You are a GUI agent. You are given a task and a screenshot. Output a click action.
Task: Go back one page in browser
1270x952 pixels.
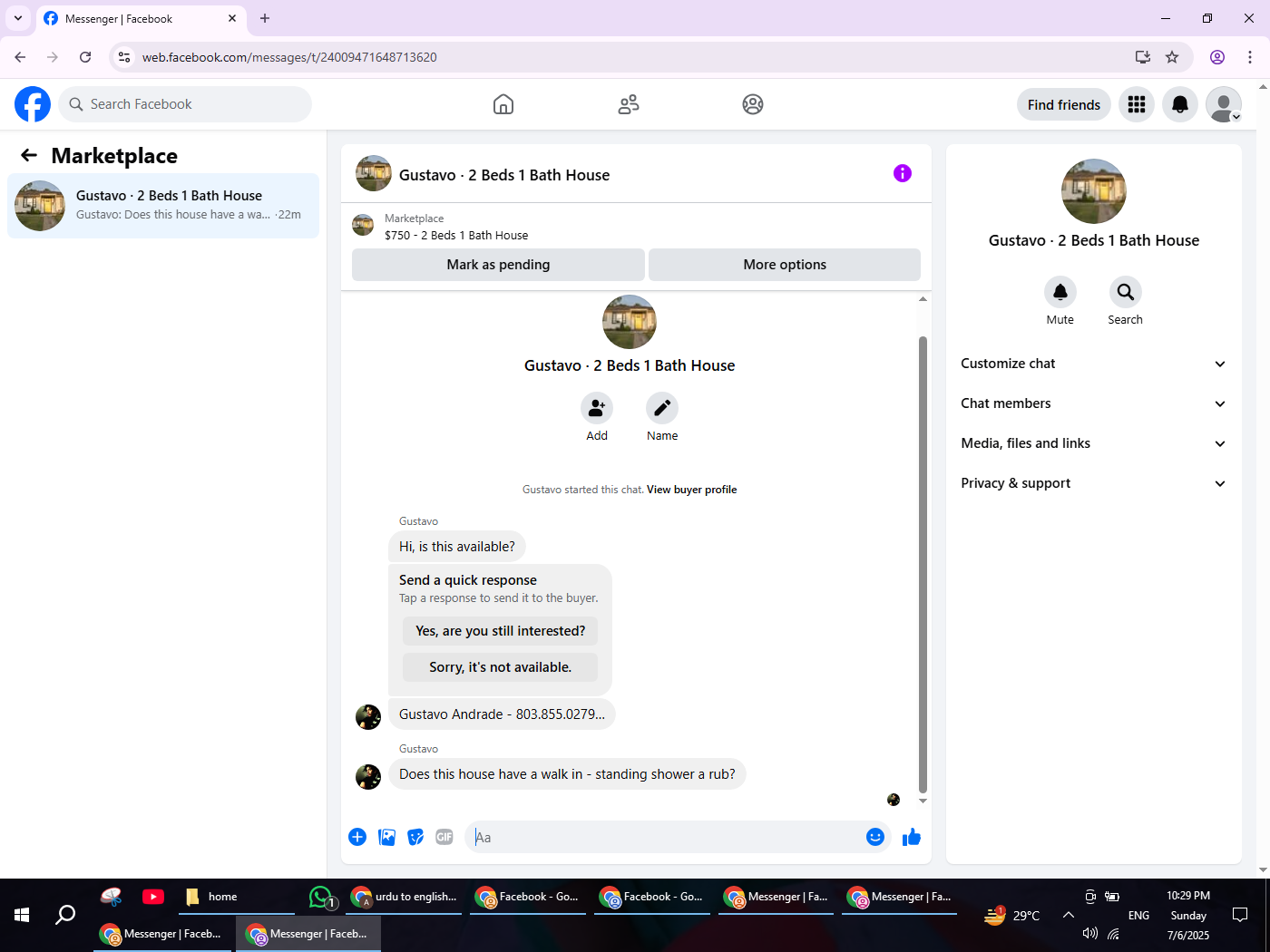pos(20,57)
